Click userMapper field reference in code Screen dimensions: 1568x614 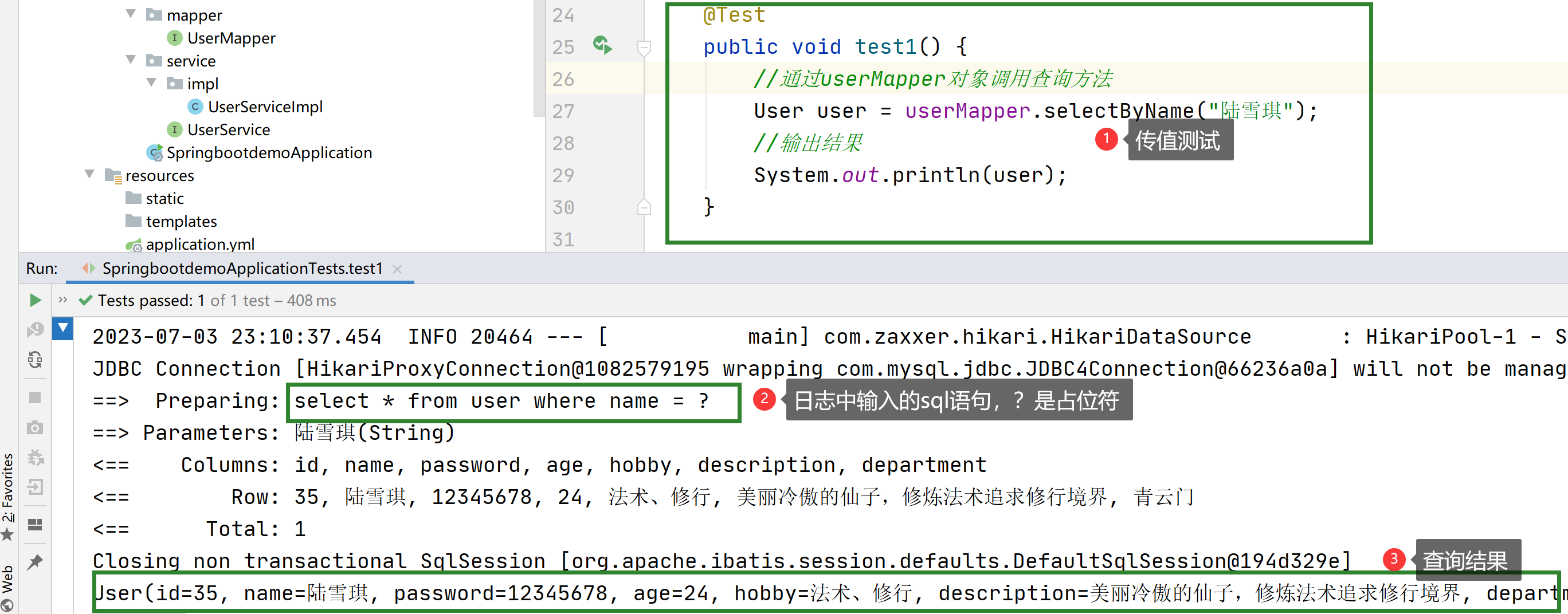pyautogui.click(x=967, y=111)
